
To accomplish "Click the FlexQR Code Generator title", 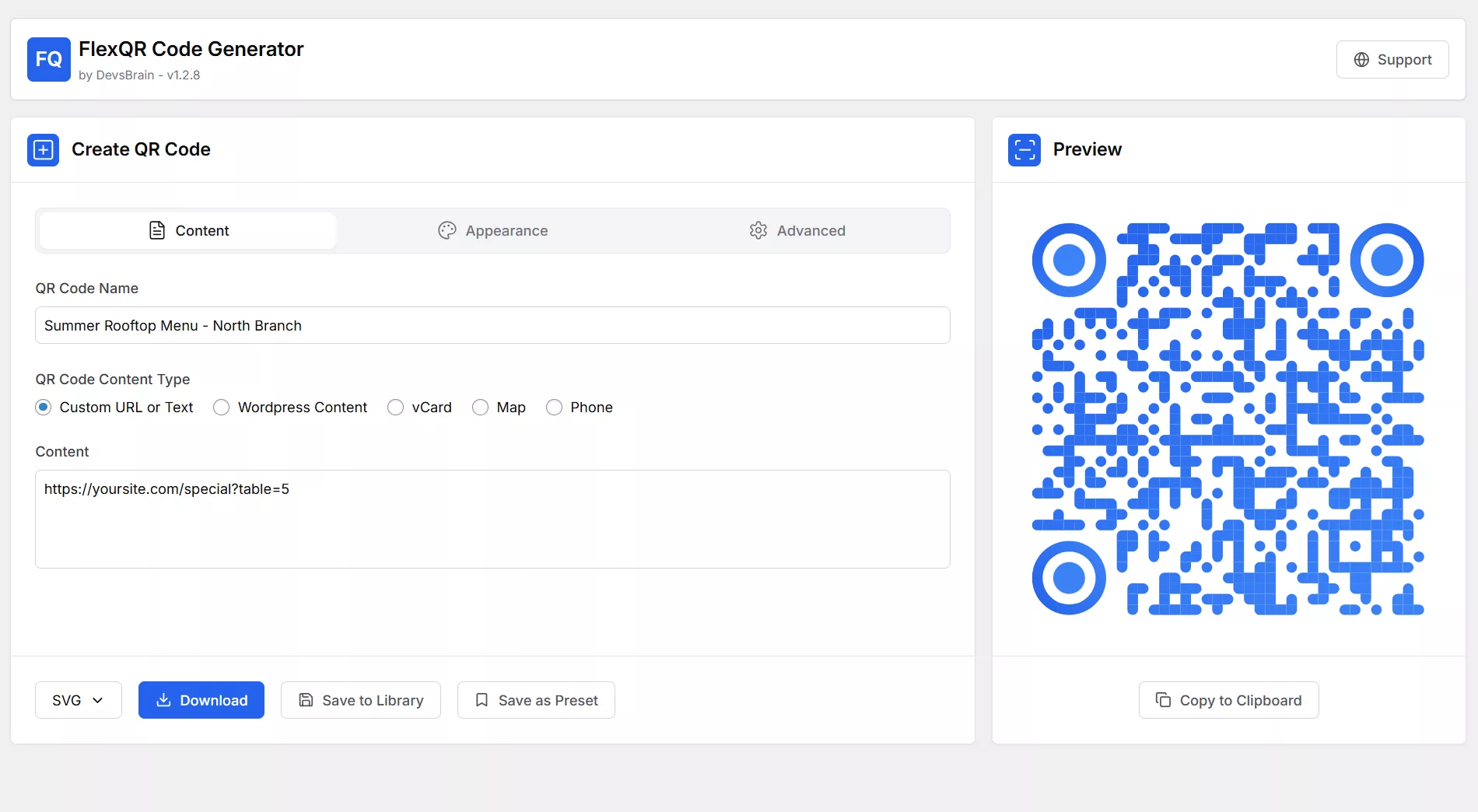I will (191, 49).
